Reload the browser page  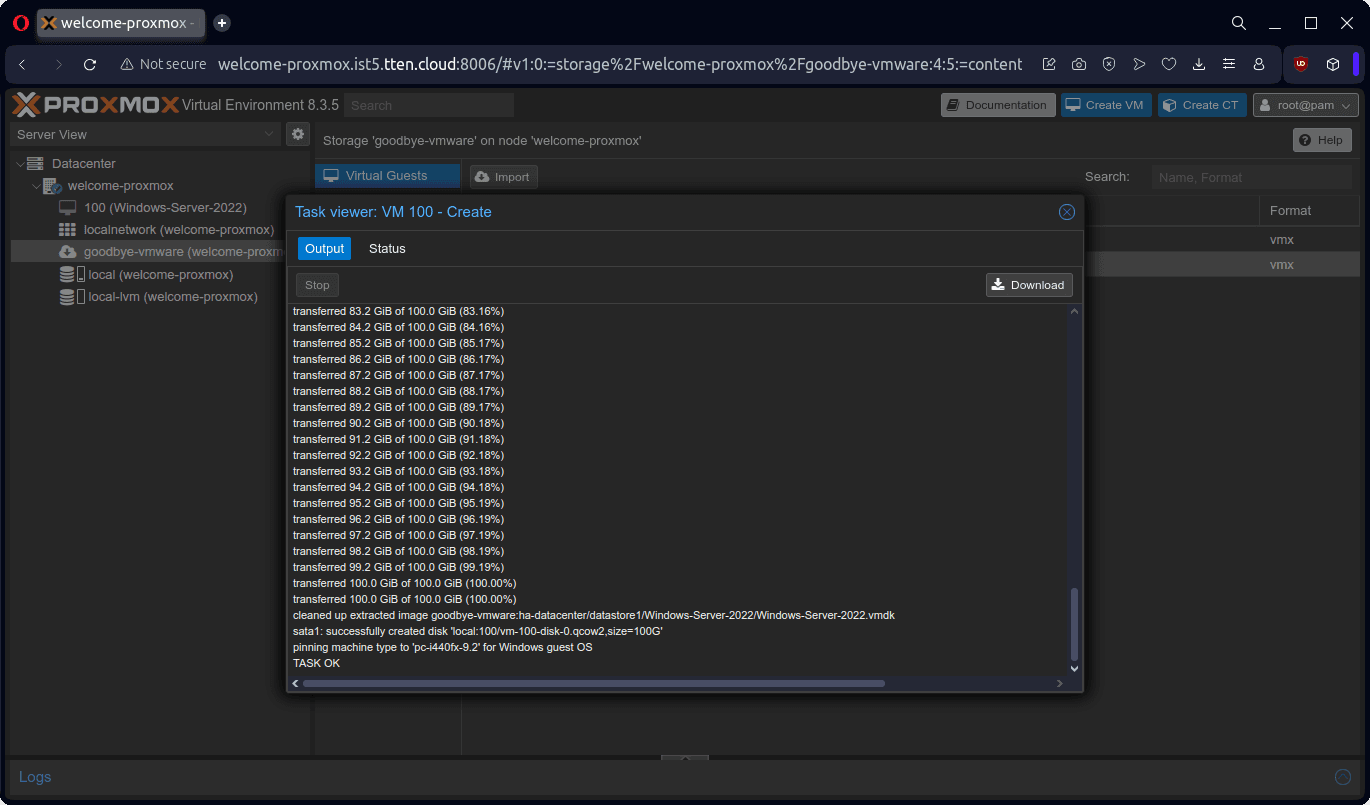tap(90, 64)
